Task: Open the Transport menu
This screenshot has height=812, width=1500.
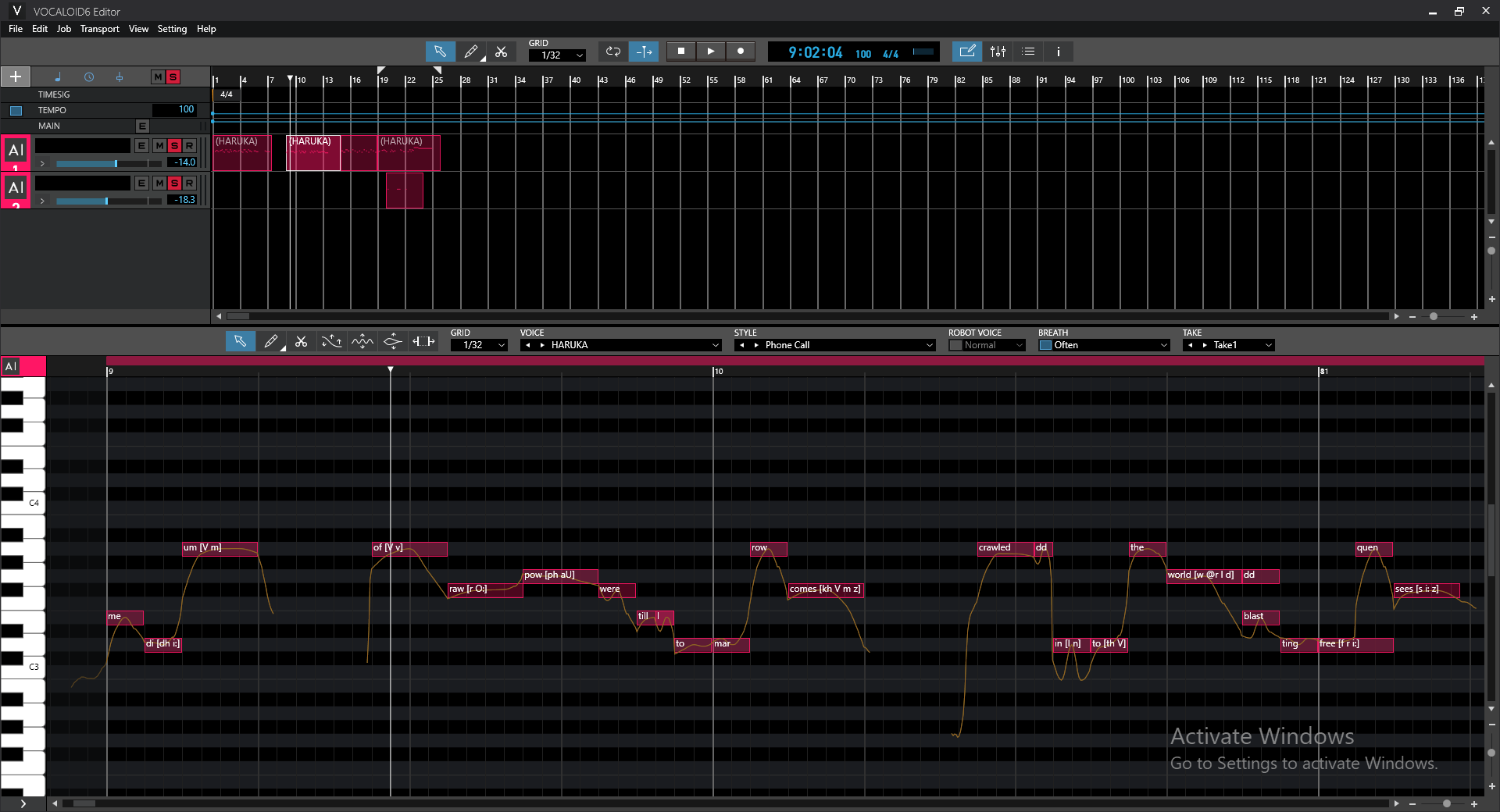Action: coord(99,29)
